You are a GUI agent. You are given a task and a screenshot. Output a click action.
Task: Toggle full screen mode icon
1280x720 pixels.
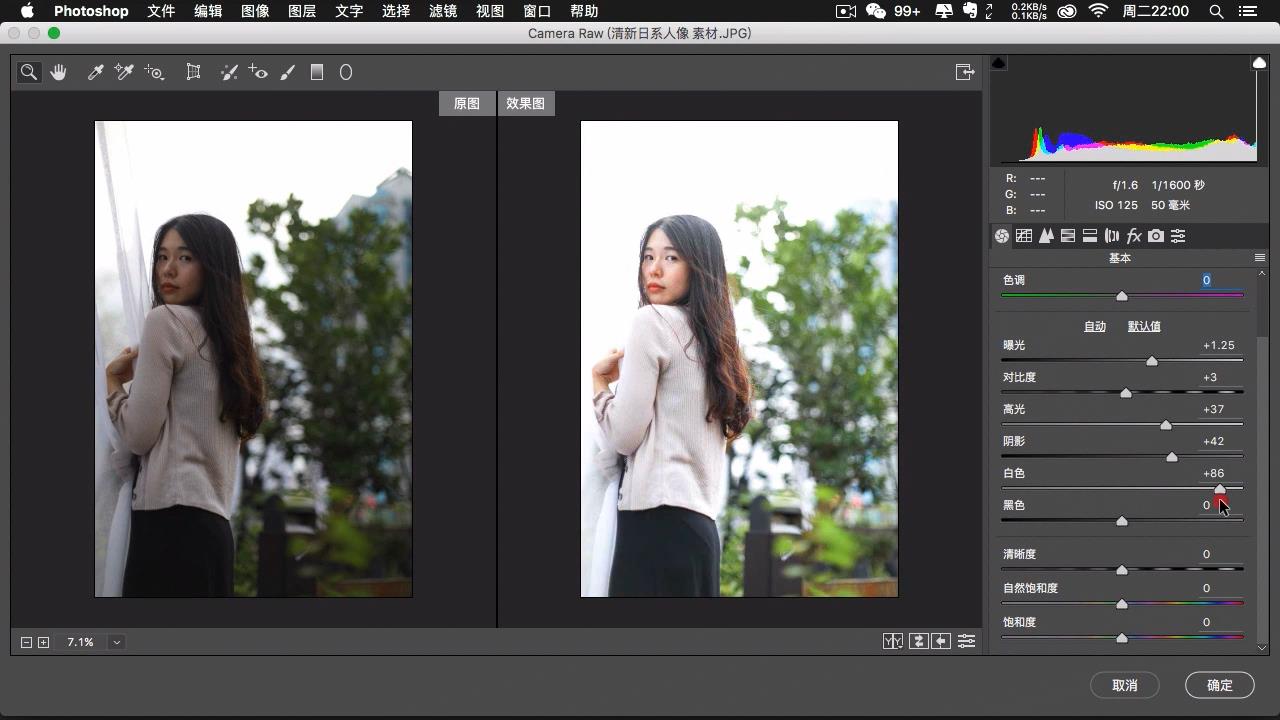point(965,72)
